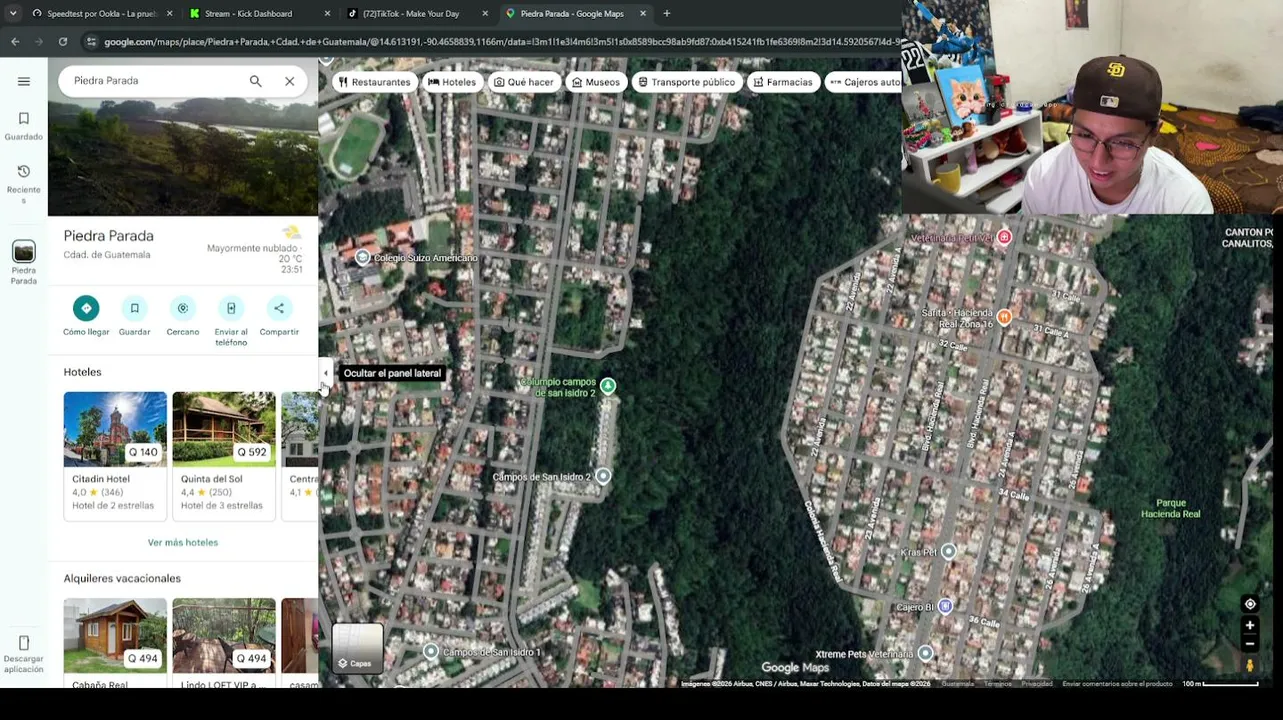
Task: Select the Farmacias chip
Action: 782,82
